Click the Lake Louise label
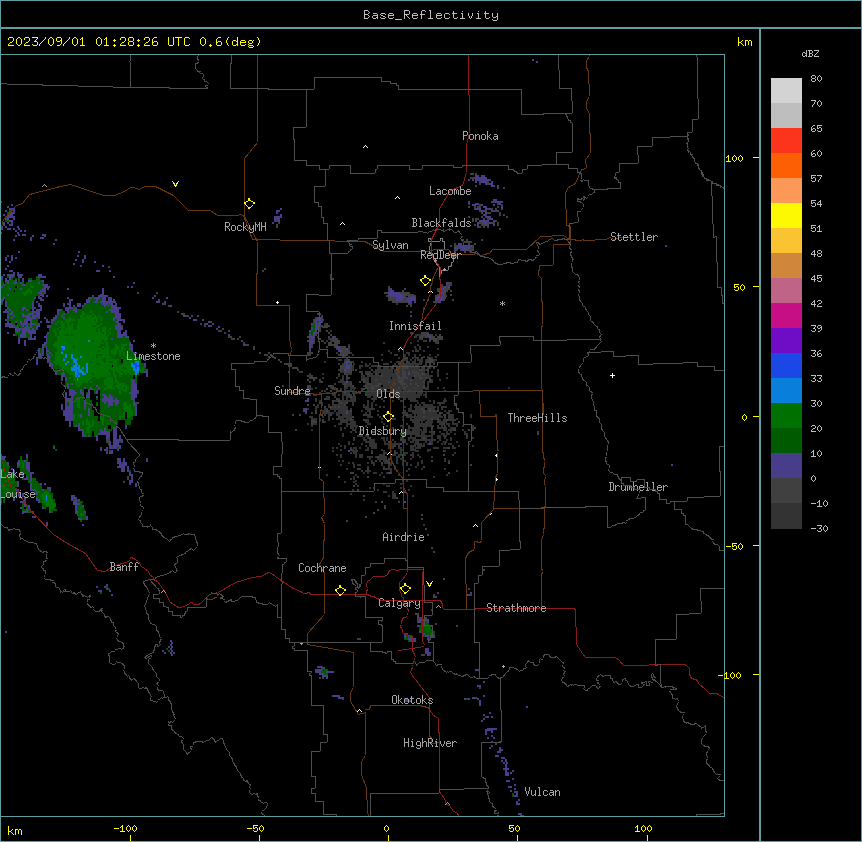 [x=18, y=484]
